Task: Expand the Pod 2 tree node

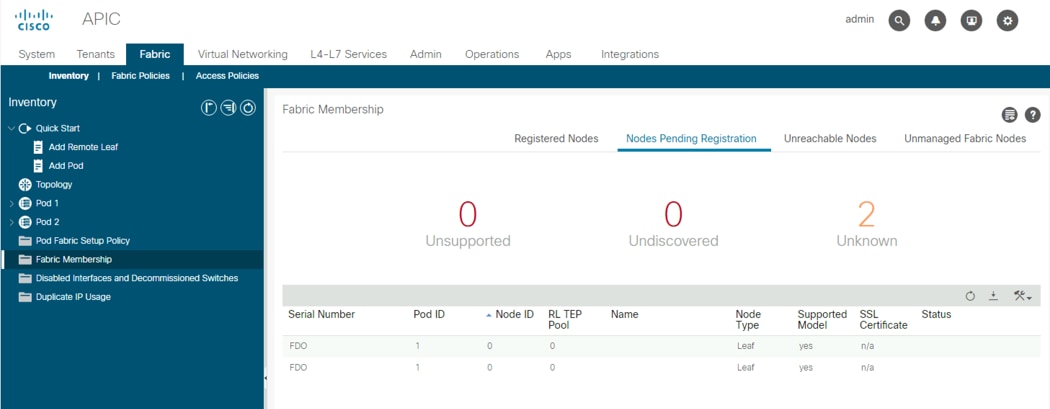Action: pyautogui.click(x=11, y=222)
